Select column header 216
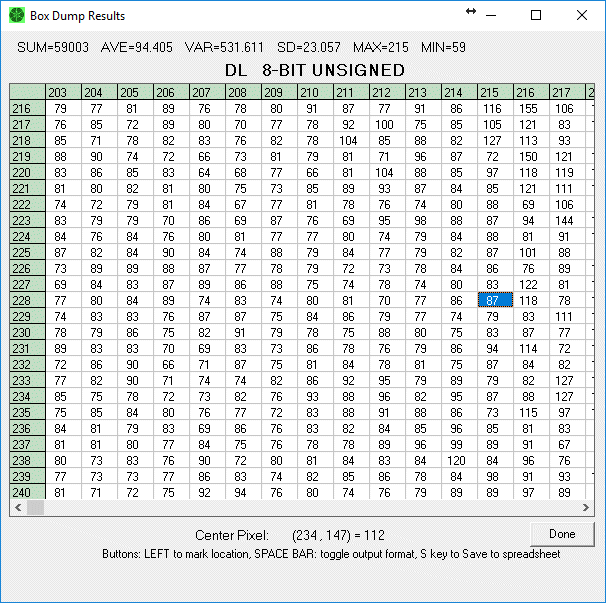This screenshot has width=606, height=603. (x=526, y=93)
